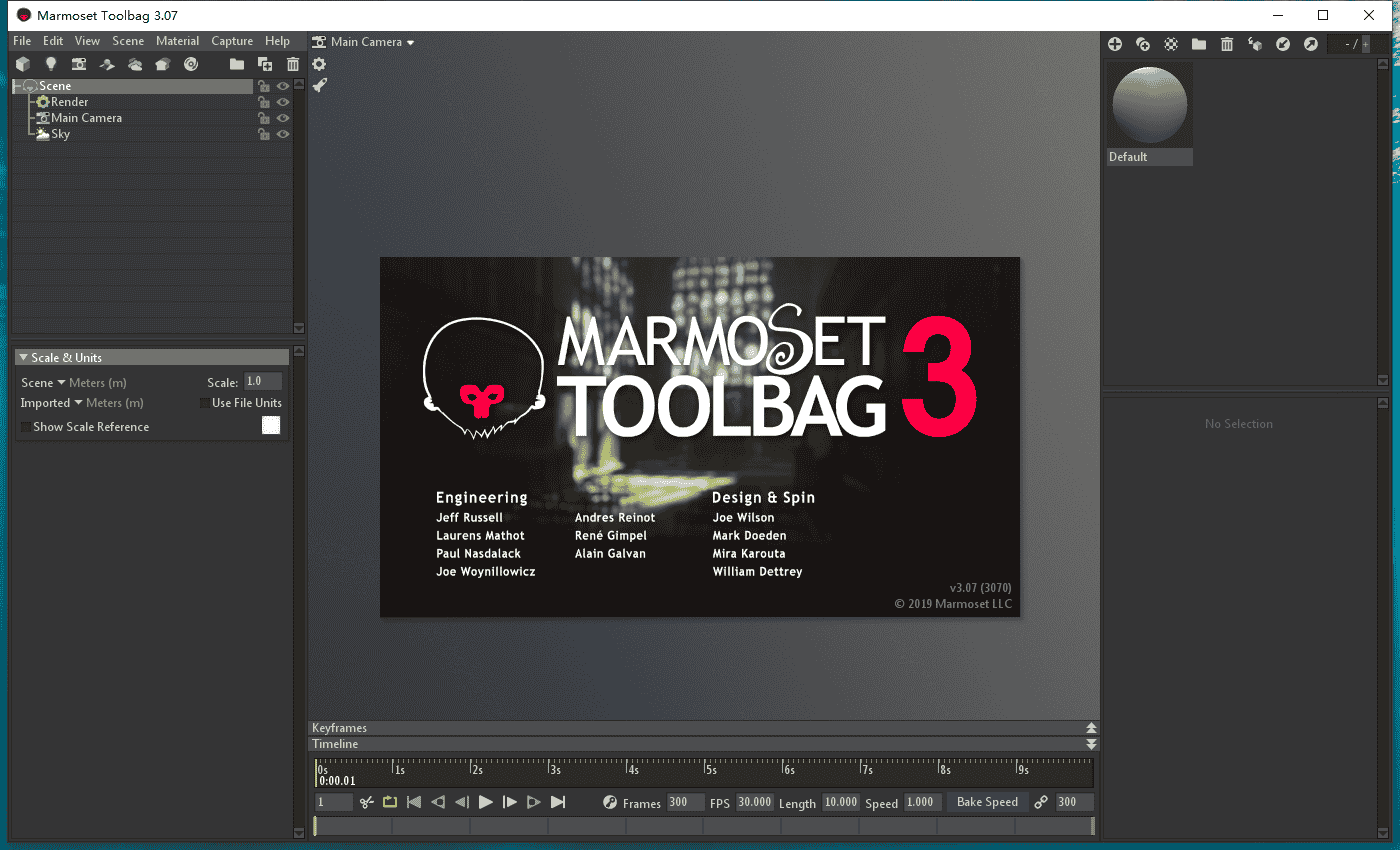Click the scissors icon in the timeline

click(367, 802)
